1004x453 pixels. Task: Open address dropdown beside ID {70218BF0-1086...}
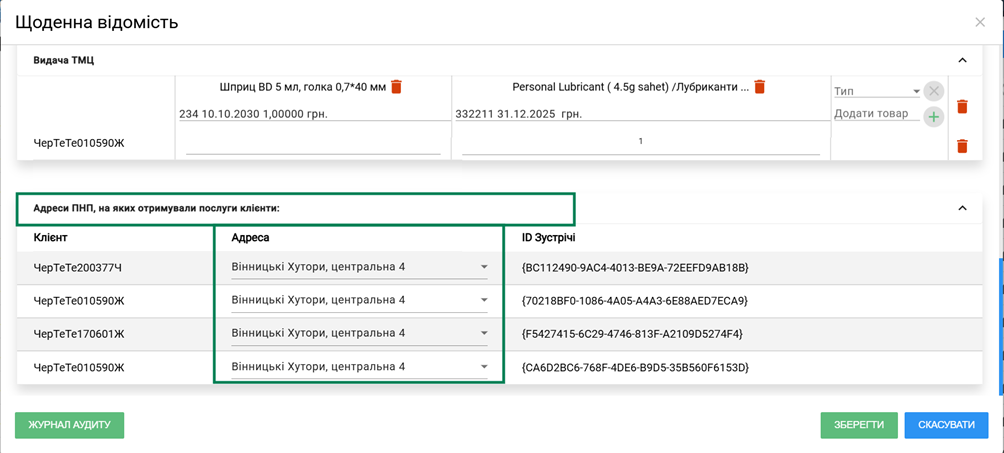(x=359, y=300)
